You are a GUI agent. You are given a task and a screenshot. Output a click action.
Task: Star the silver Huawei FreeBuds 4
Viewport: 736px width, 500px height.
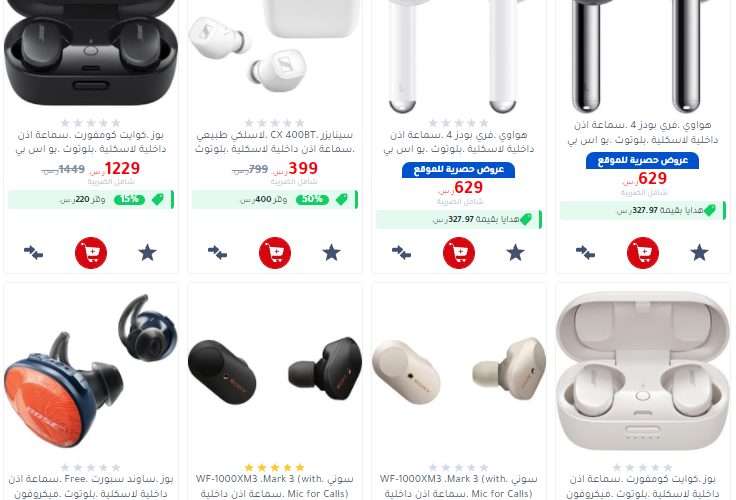click(x=699, y=253)
